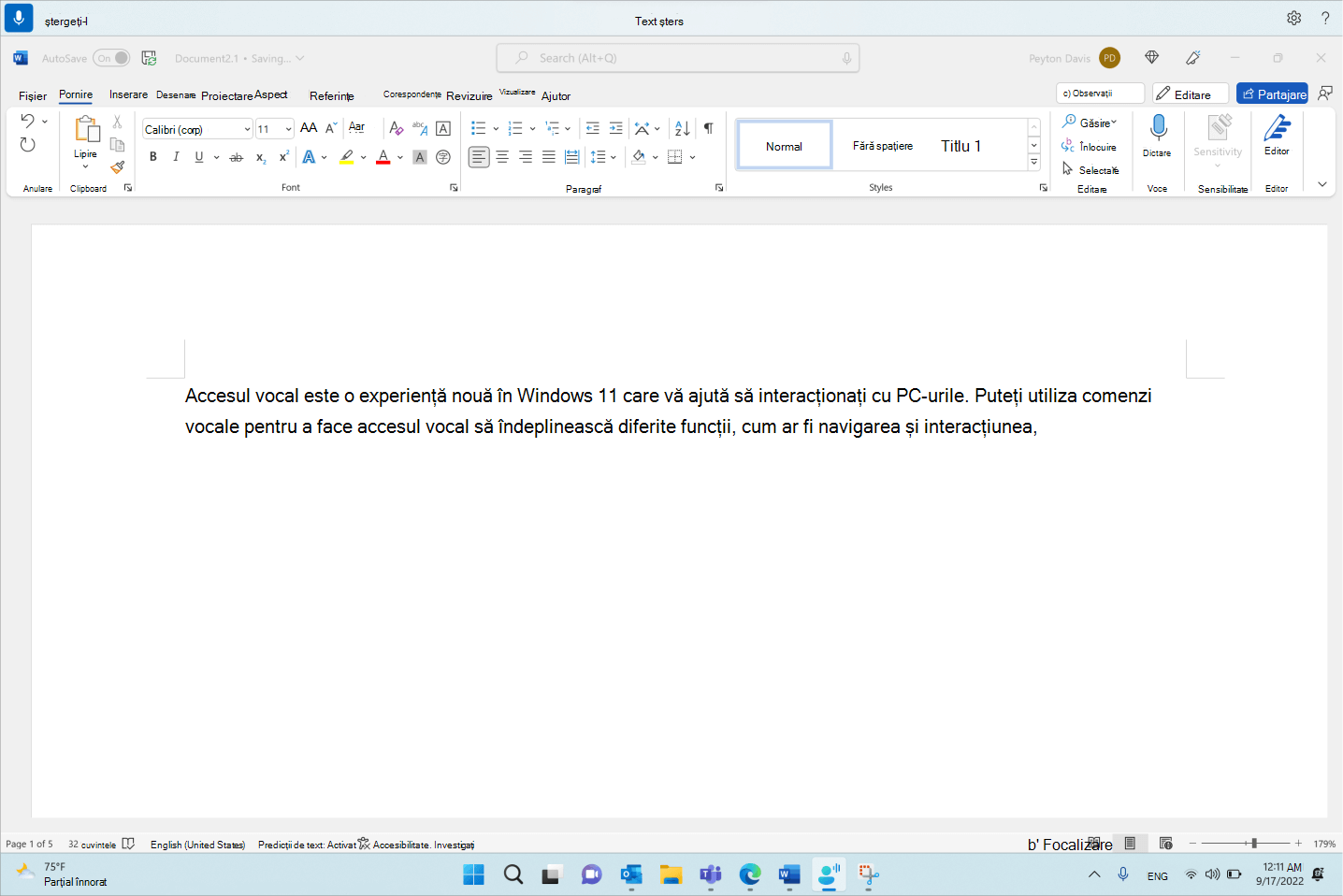Toggle Subscript formatting
1343x896 pixels.
[x=261, y=157]
